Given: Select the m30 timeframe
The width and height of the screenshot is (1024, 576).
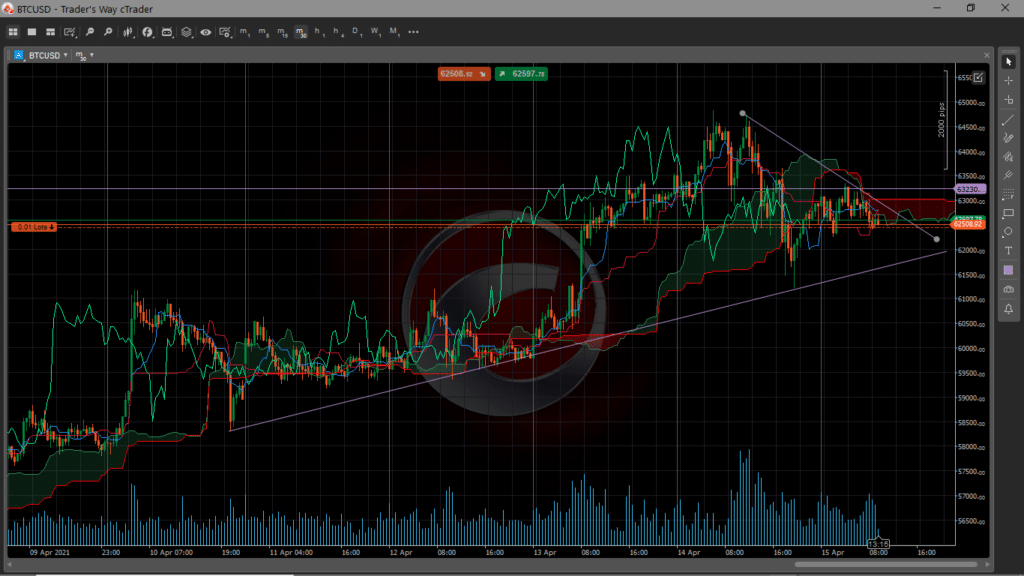Looking at the screenshot, I should [301, 32].
